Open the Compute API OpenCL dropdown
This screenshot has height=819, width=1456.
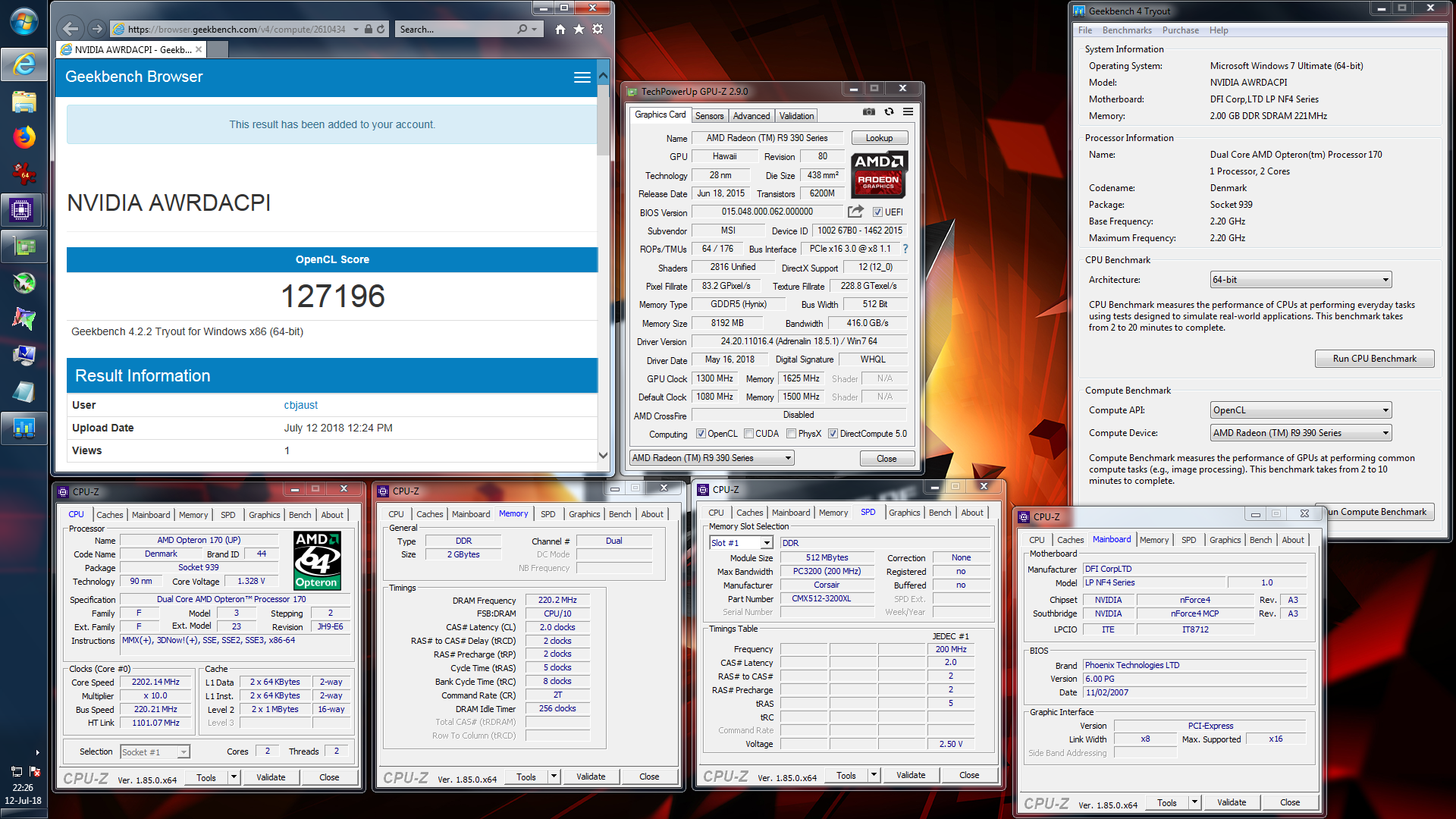click(x=1301, y=410)
